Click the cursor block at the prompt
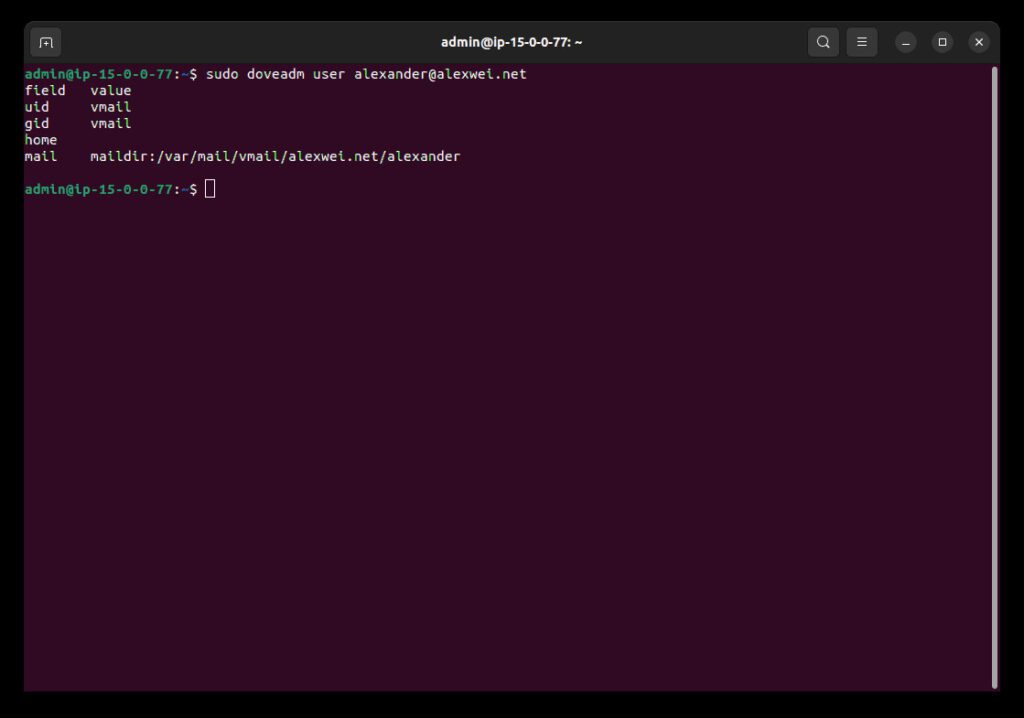This screenshot has height=718, width=1024. point(210,189)
